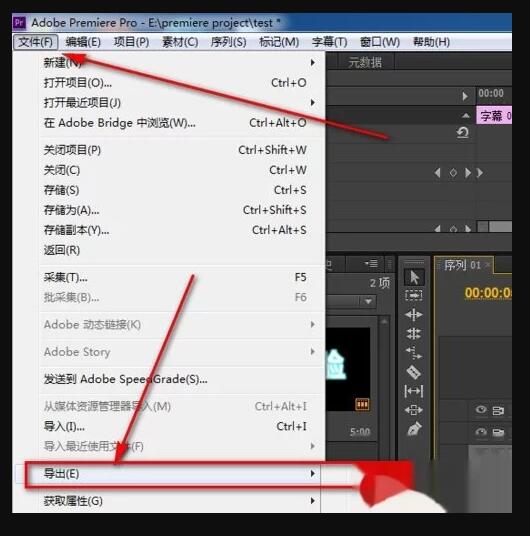This screenshot has width=530, height=536.
Task: Select the Slip tool
Action: [414, 391]
